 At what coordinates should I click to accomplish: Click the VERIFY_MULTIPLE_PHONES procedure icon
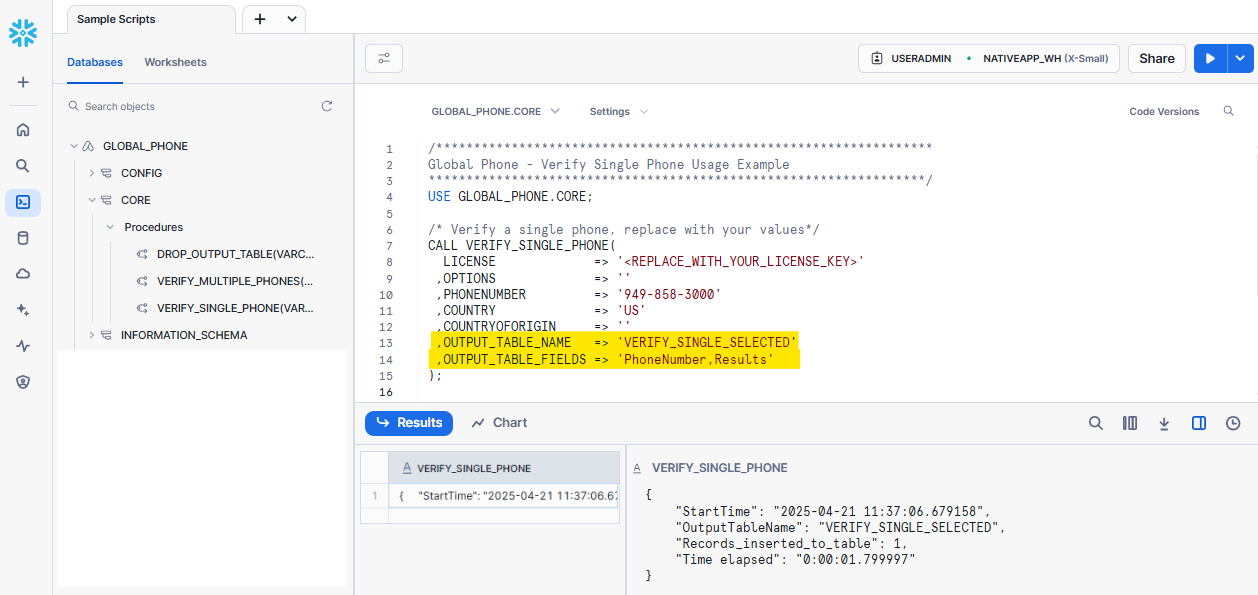tap(142, 281)
